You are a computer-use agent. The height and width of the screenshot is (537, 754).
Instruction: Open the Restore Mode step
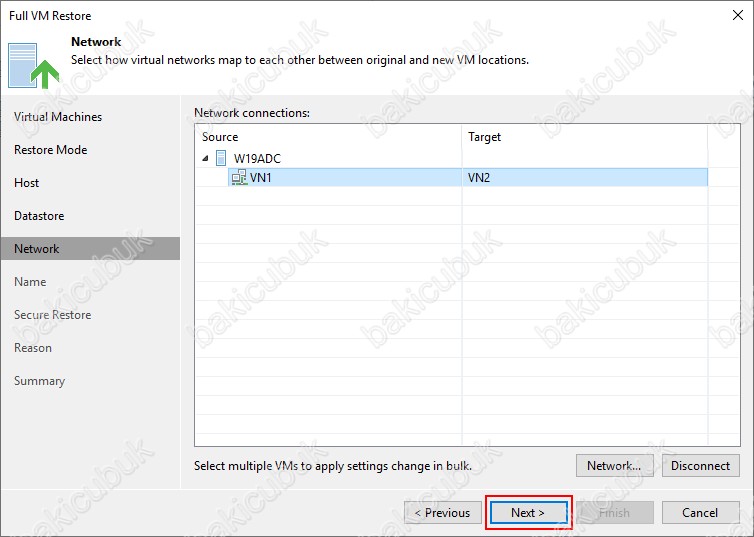tap(50, 150)
